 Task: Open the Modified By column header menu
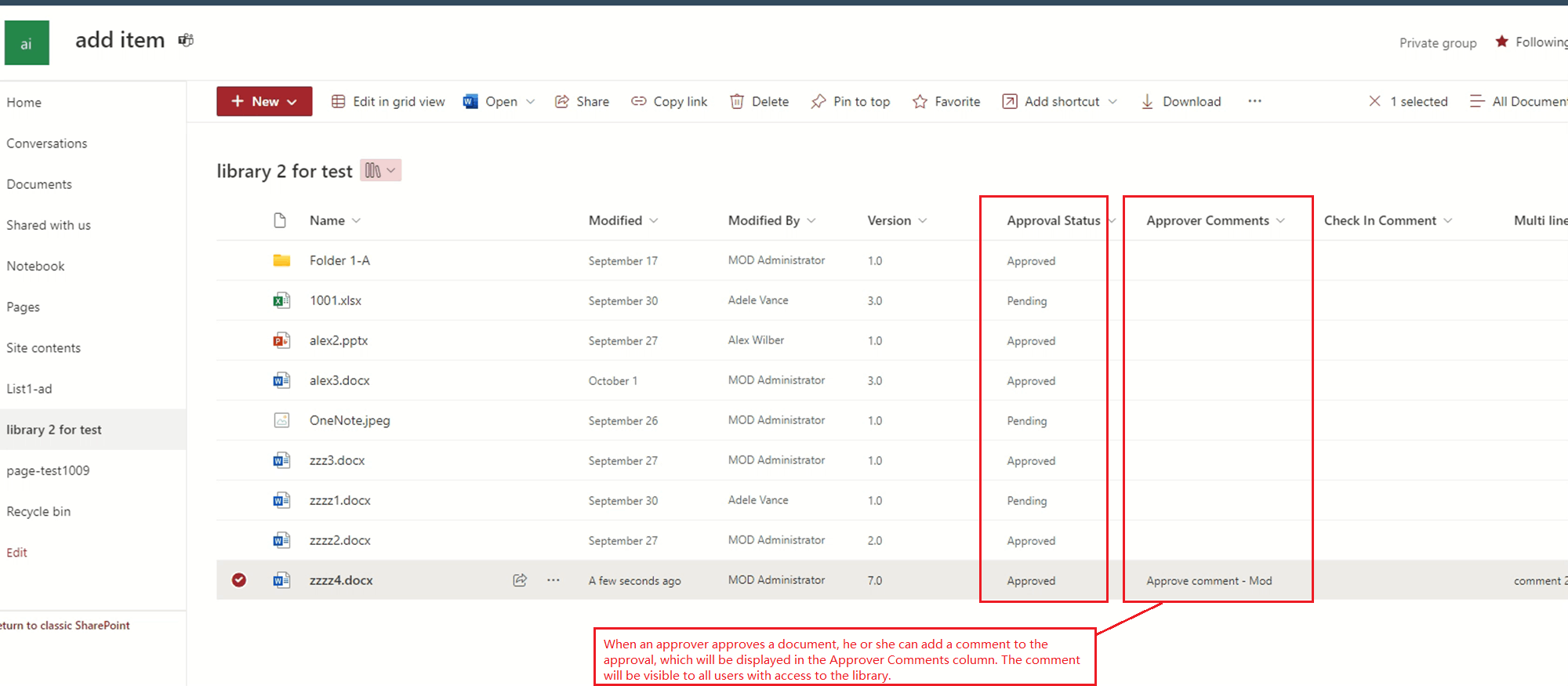(x=772, y=220)
